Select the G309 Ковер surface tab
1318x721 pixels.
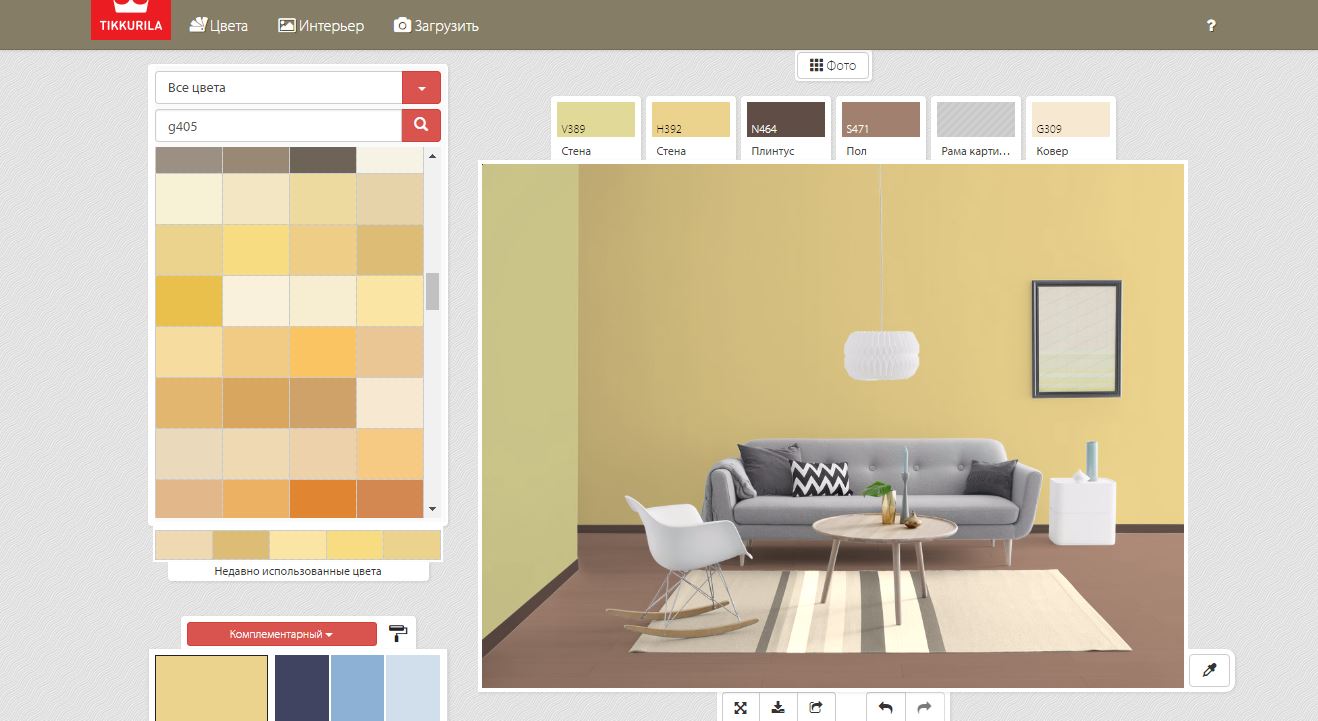1071,129
